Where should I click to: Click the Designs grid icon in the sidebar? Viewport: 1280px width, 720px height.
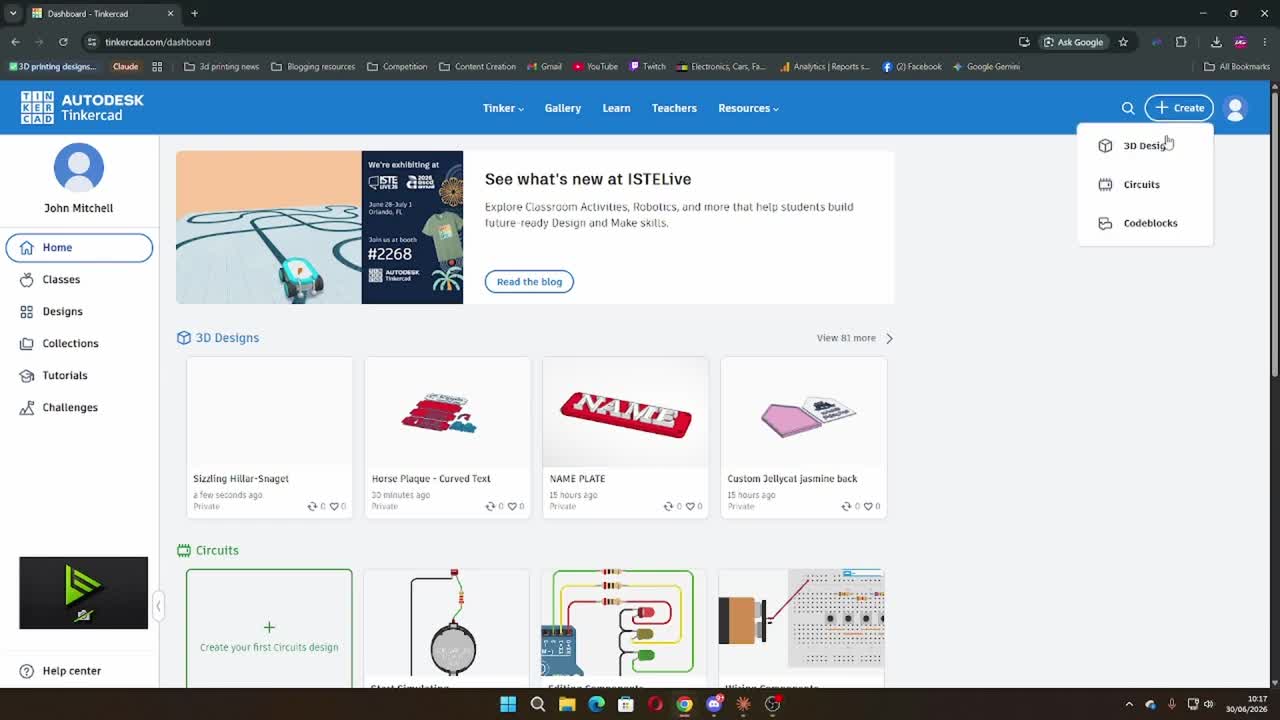click(x=26, y=312)
